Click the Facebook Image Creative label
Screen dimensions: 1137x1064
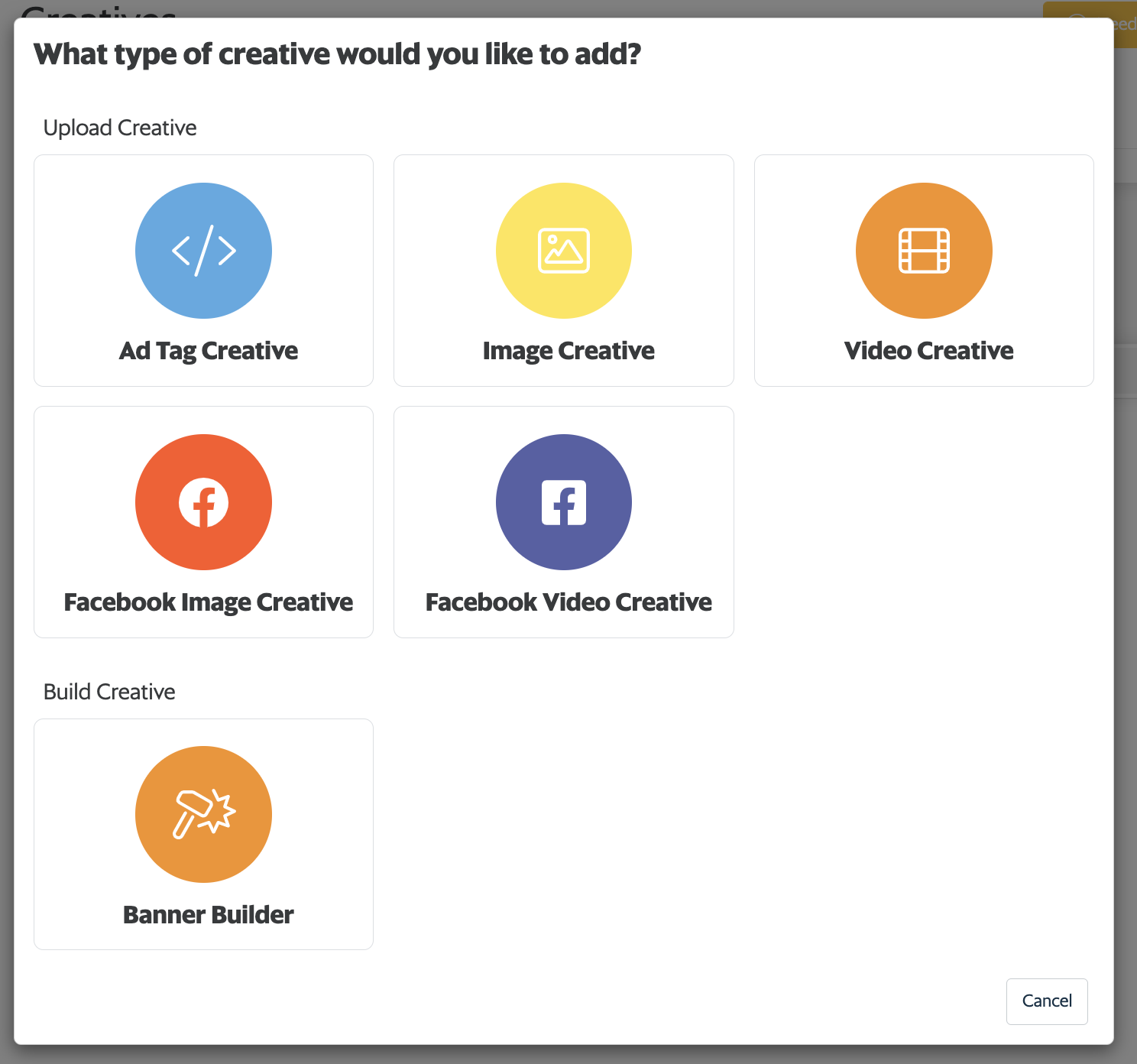tap(209, 602)
